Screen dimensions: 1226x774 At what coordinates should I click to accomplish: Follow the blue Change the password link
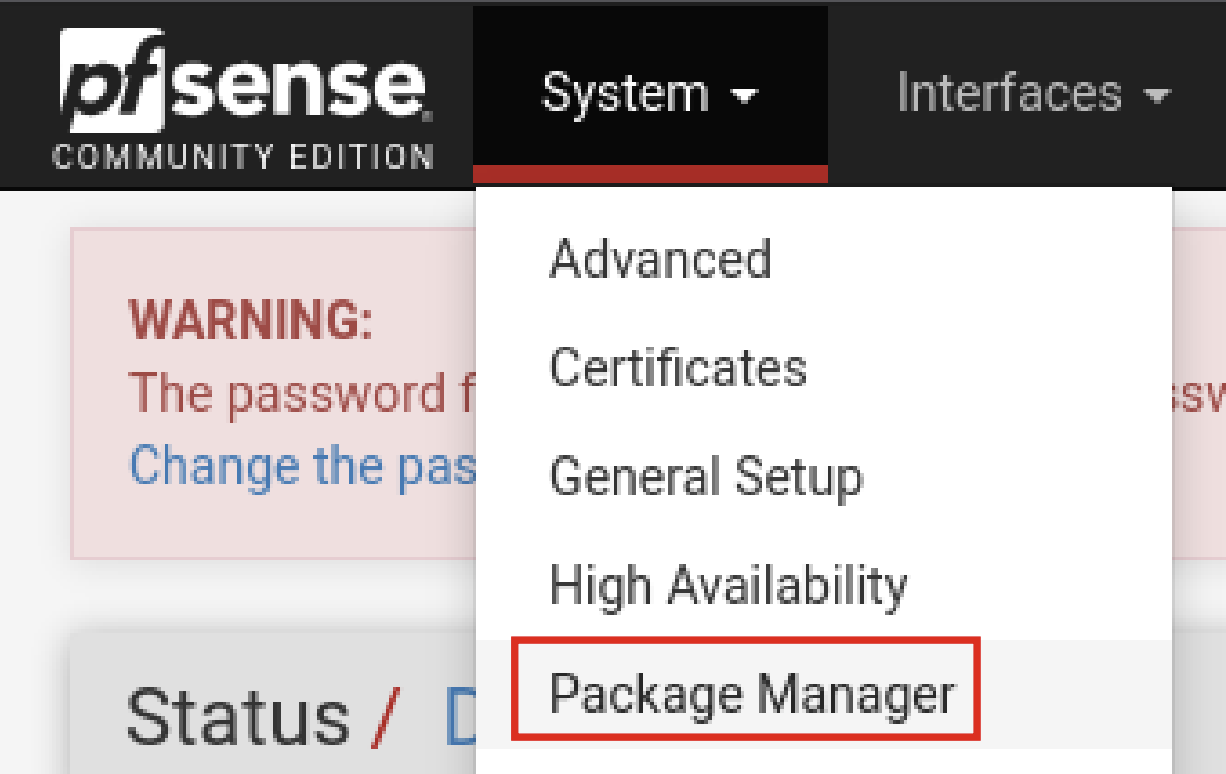(x=302, y=466)
